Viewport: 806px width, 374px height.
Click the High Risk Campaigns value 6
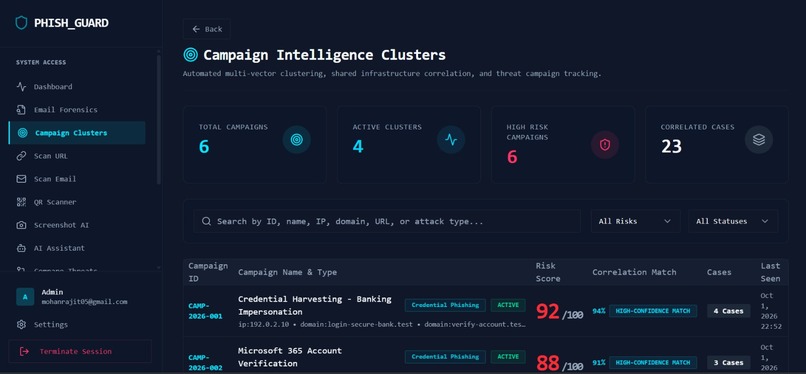(512, 157)
